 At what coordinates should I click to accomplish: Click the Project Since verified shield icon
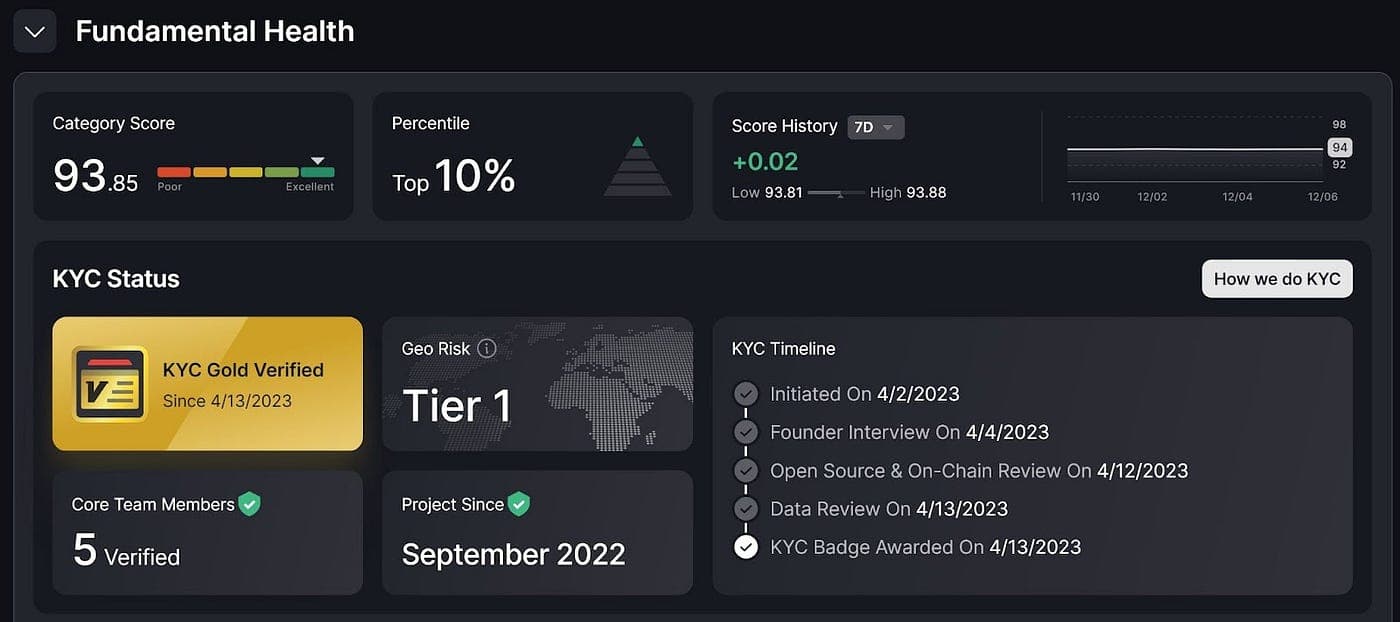pyautogui.click(x=518, y=504)
